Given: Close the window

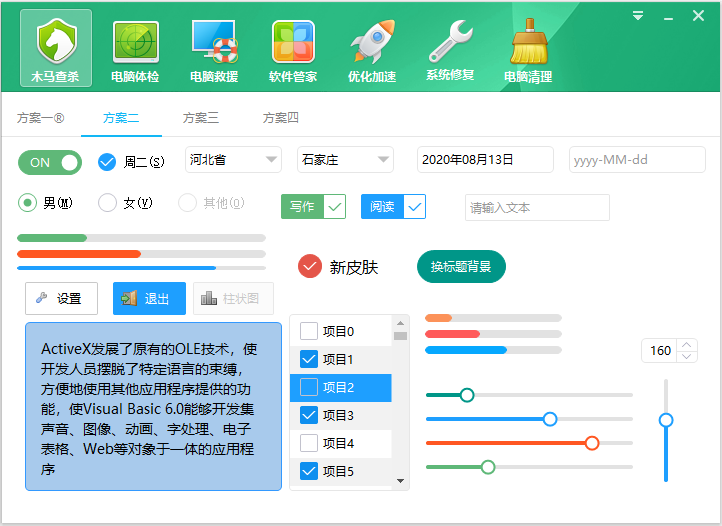Looking at the screenshot, I should tap(699, 16).
